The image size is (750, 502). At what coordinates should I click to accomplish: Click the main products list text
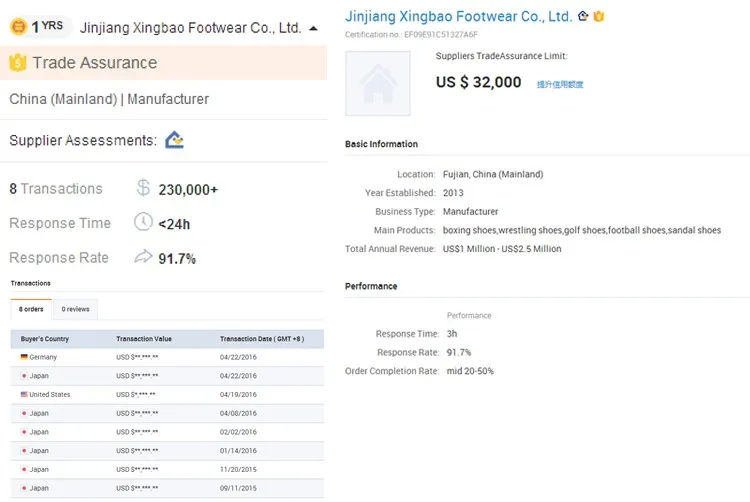click(582, 230)
